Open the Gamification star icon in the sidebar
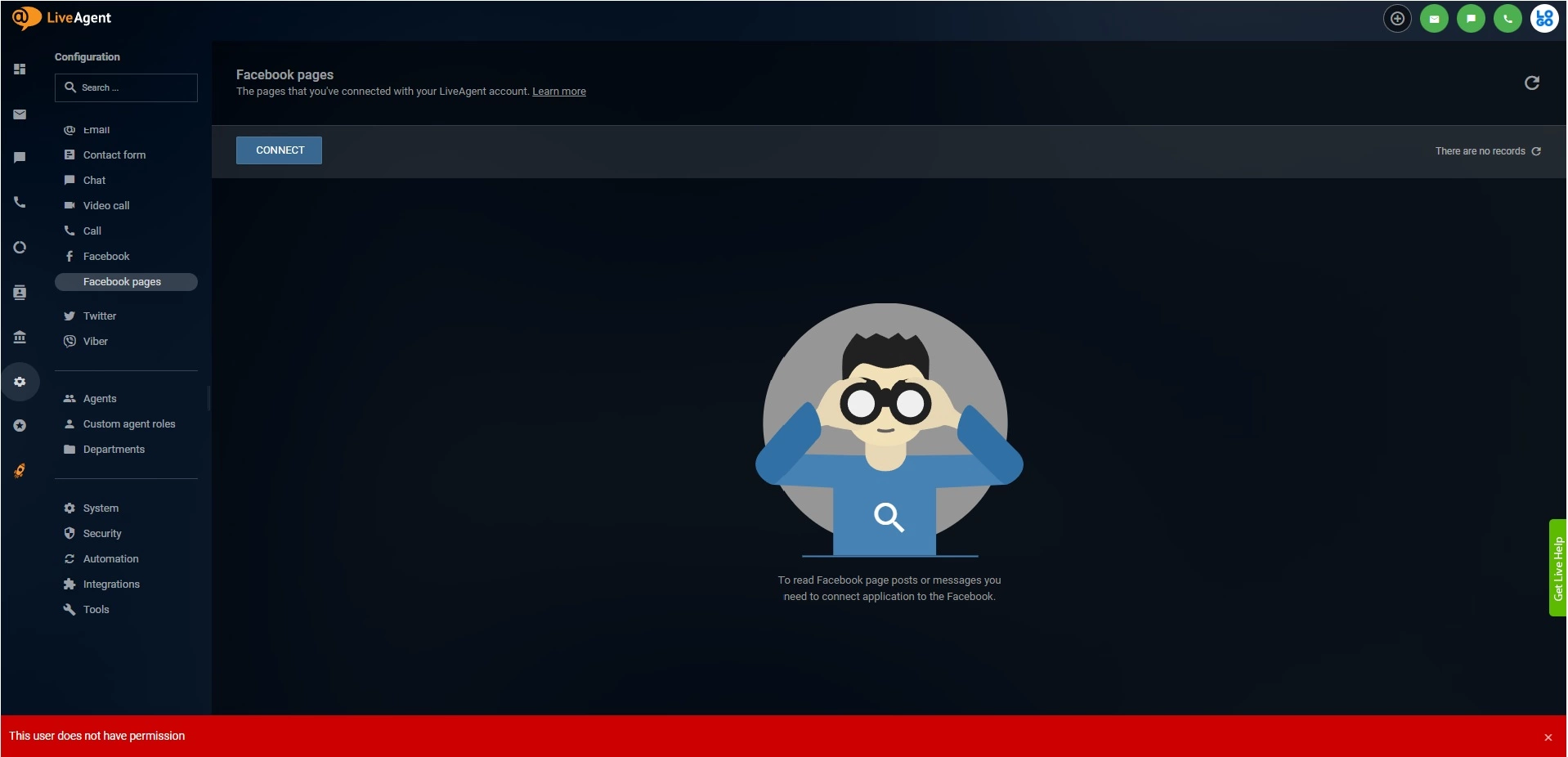Image resolution: width=1568 pixels, height=757 pixels. pyautogui.click(x=20, y=426)
